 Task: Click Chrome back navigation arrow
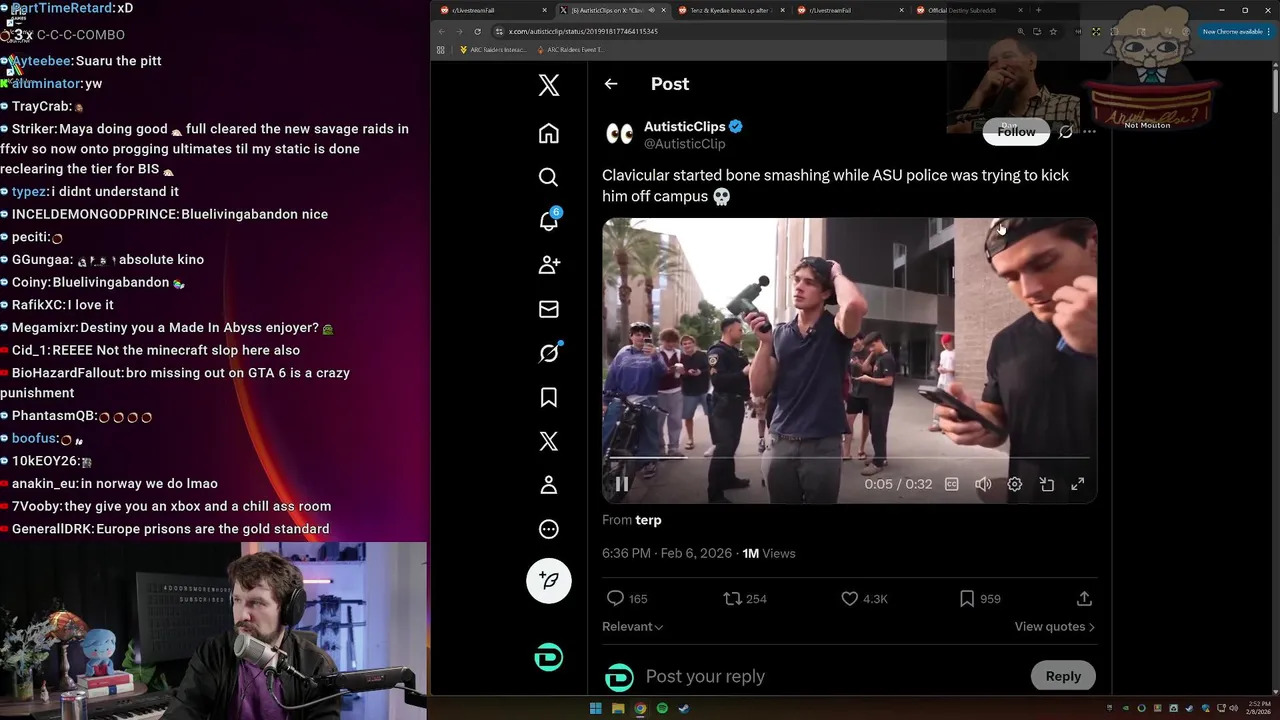441,31
